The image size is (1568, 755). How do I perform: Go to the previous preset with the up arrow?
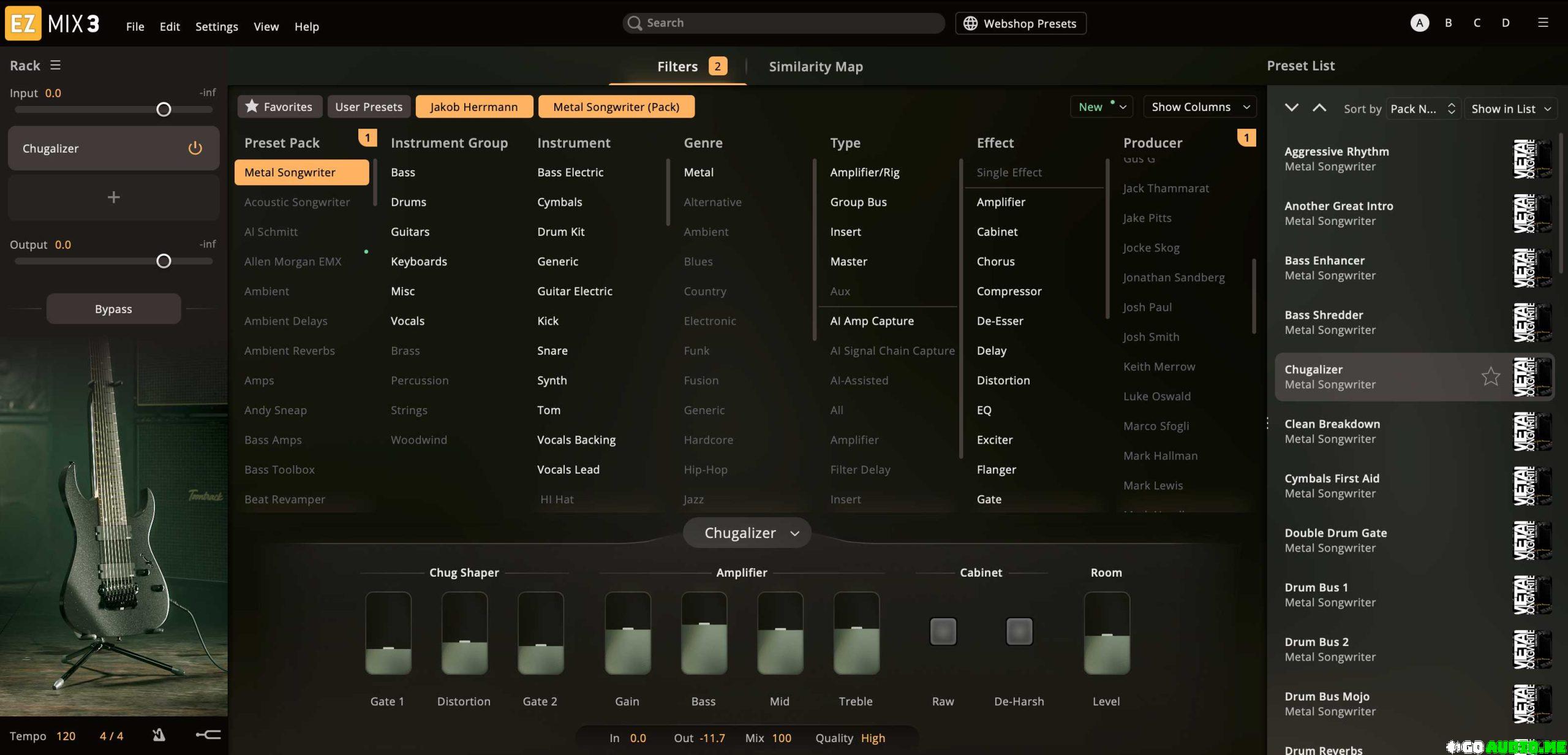[x=1319, y=108]
